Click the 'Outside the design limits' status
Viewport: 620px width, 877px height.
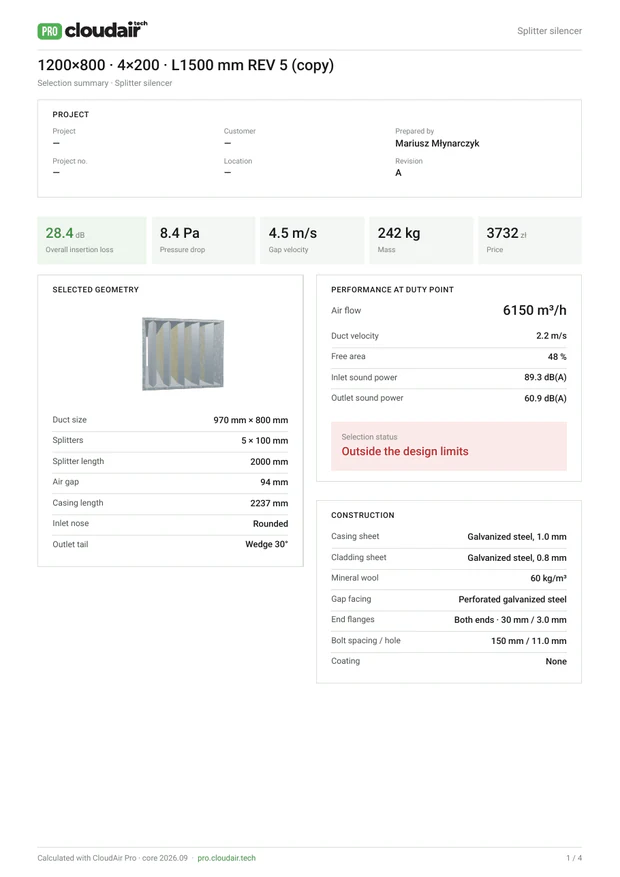click(405, 451)
